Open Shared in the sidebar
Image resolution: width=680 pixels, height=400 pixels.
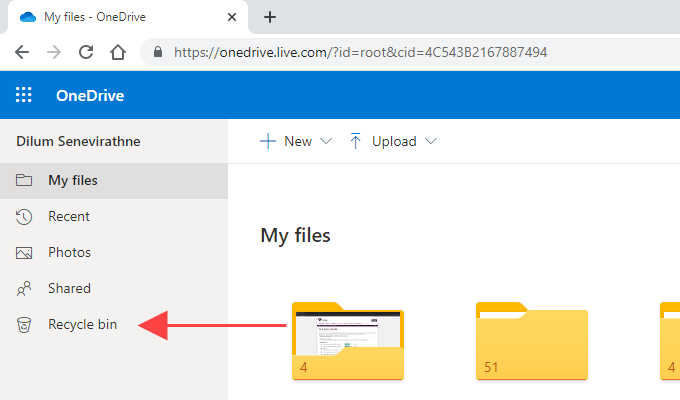coord(114,289)
